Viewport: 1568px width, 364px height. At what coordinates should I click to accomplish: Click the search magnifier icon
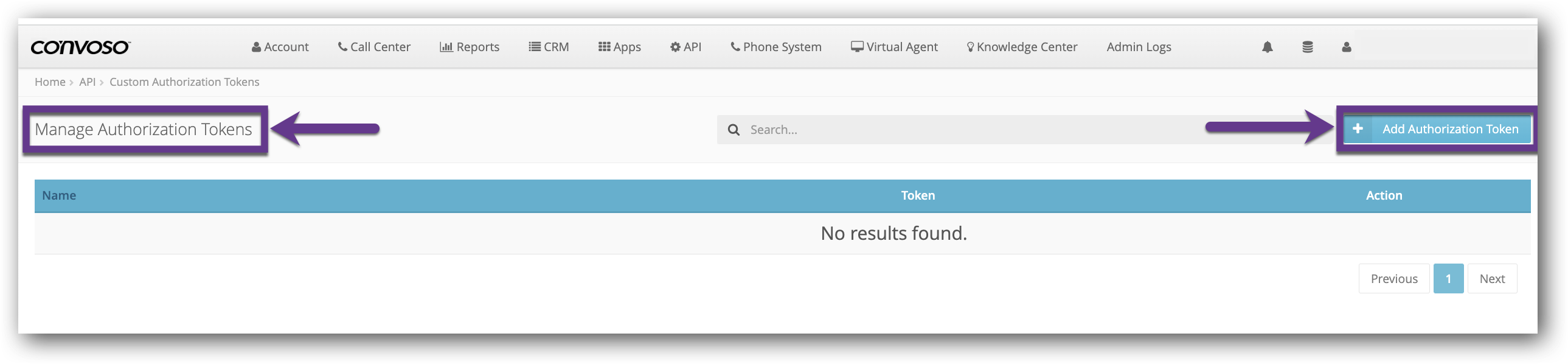point(734,130)
